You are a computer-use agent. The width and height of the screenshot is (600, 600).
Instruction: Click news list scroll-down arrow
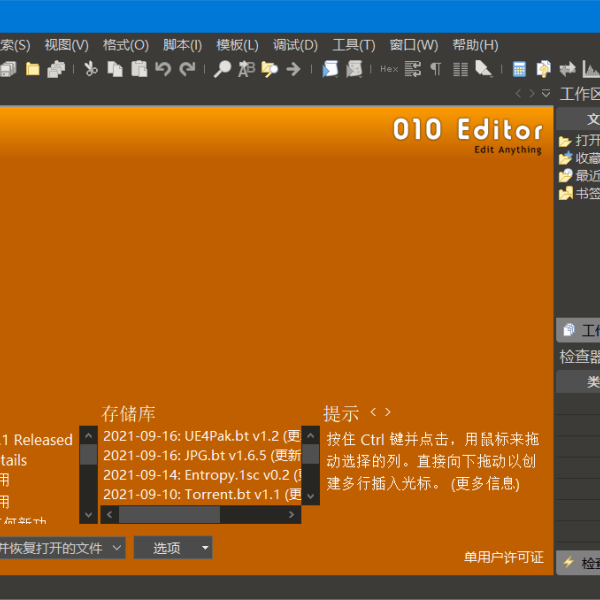tap(88, 515)
